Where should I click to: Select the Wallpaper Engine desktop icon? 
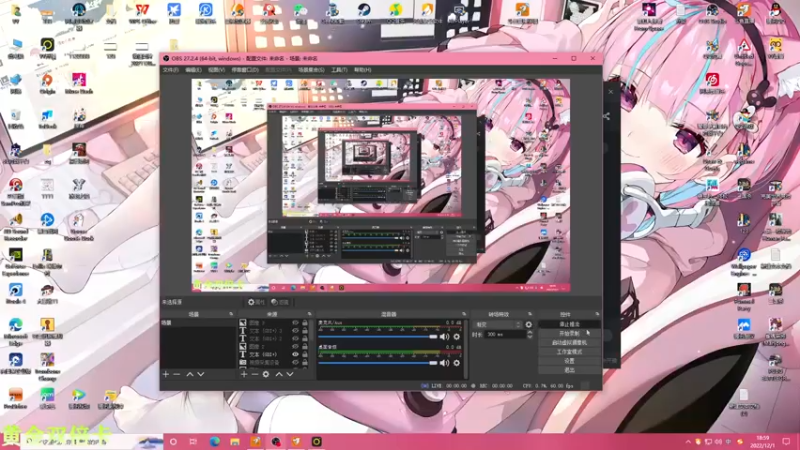(x=743, y=261)
